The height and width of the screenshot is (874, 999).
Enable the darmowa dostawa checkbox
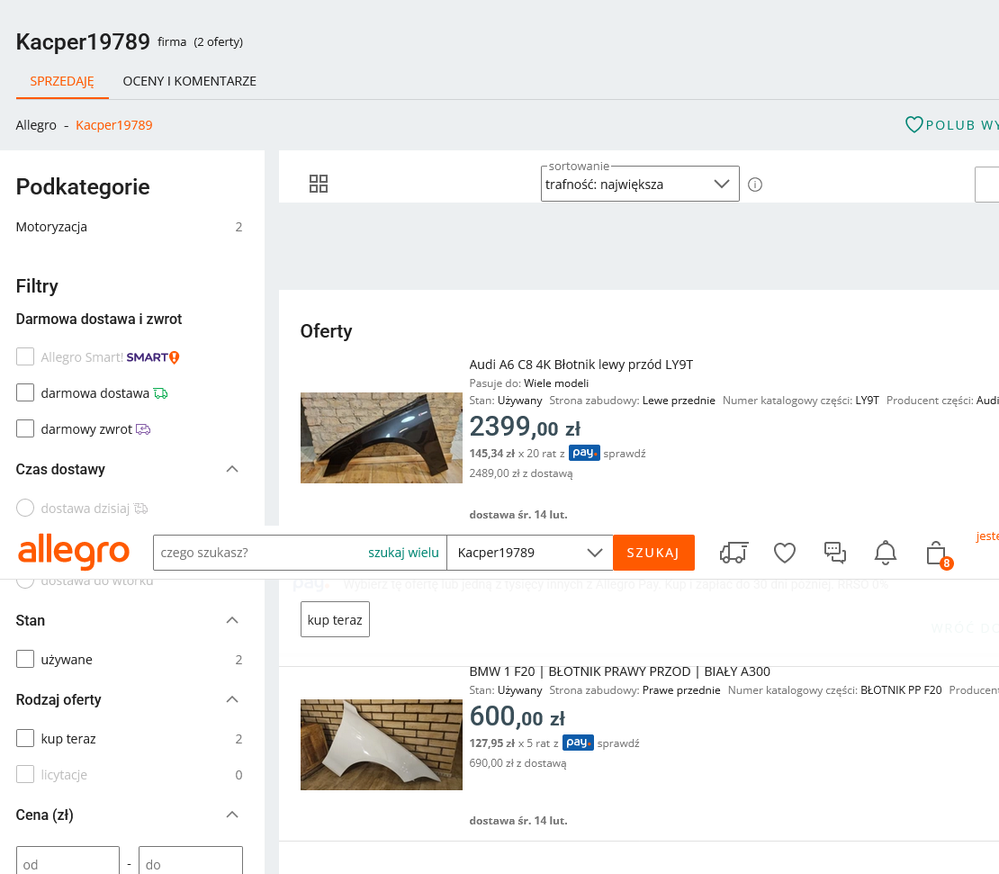26,393
